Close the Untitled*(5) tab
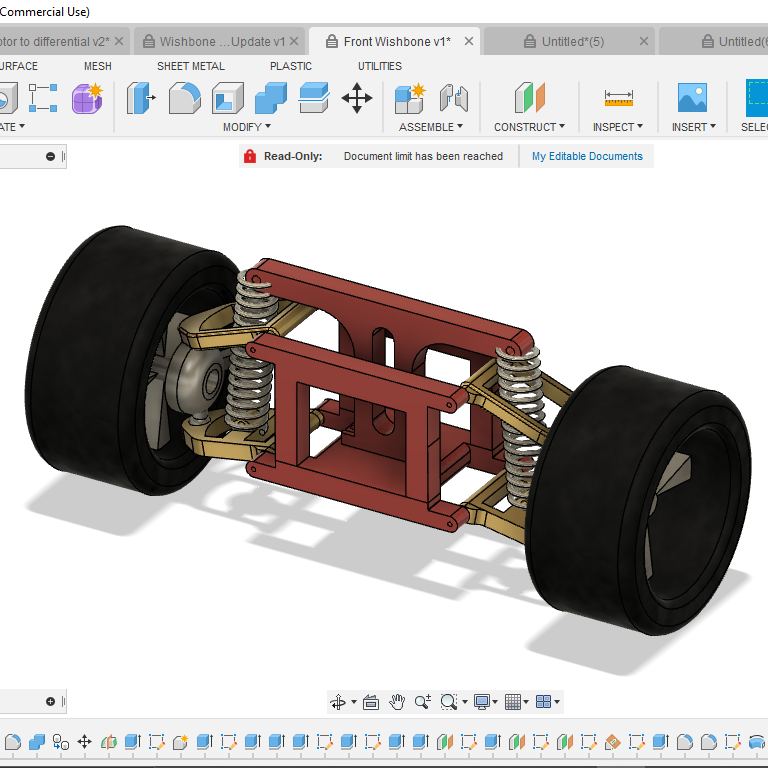 coord(644,41)
